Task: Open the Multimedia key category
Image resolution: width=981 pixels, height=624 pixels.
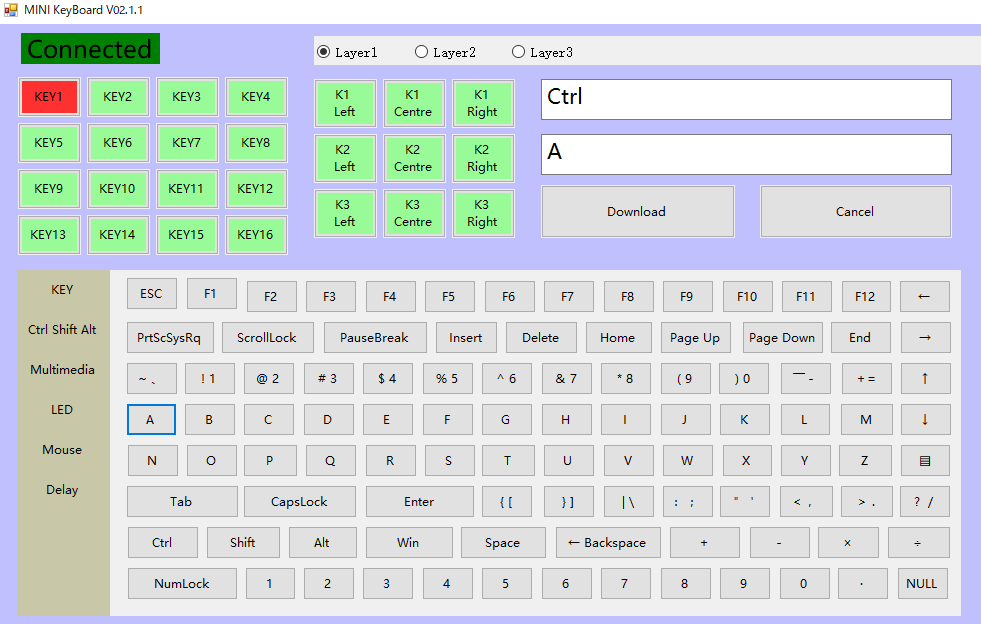Action: (62, 370)
